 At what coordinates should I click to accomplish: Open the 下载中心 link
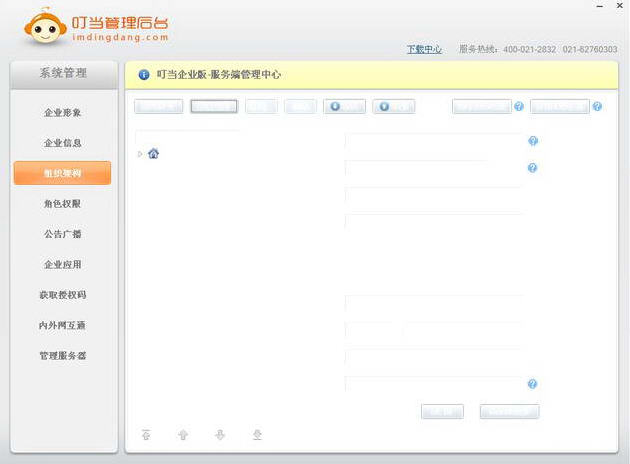click(424, 49)
